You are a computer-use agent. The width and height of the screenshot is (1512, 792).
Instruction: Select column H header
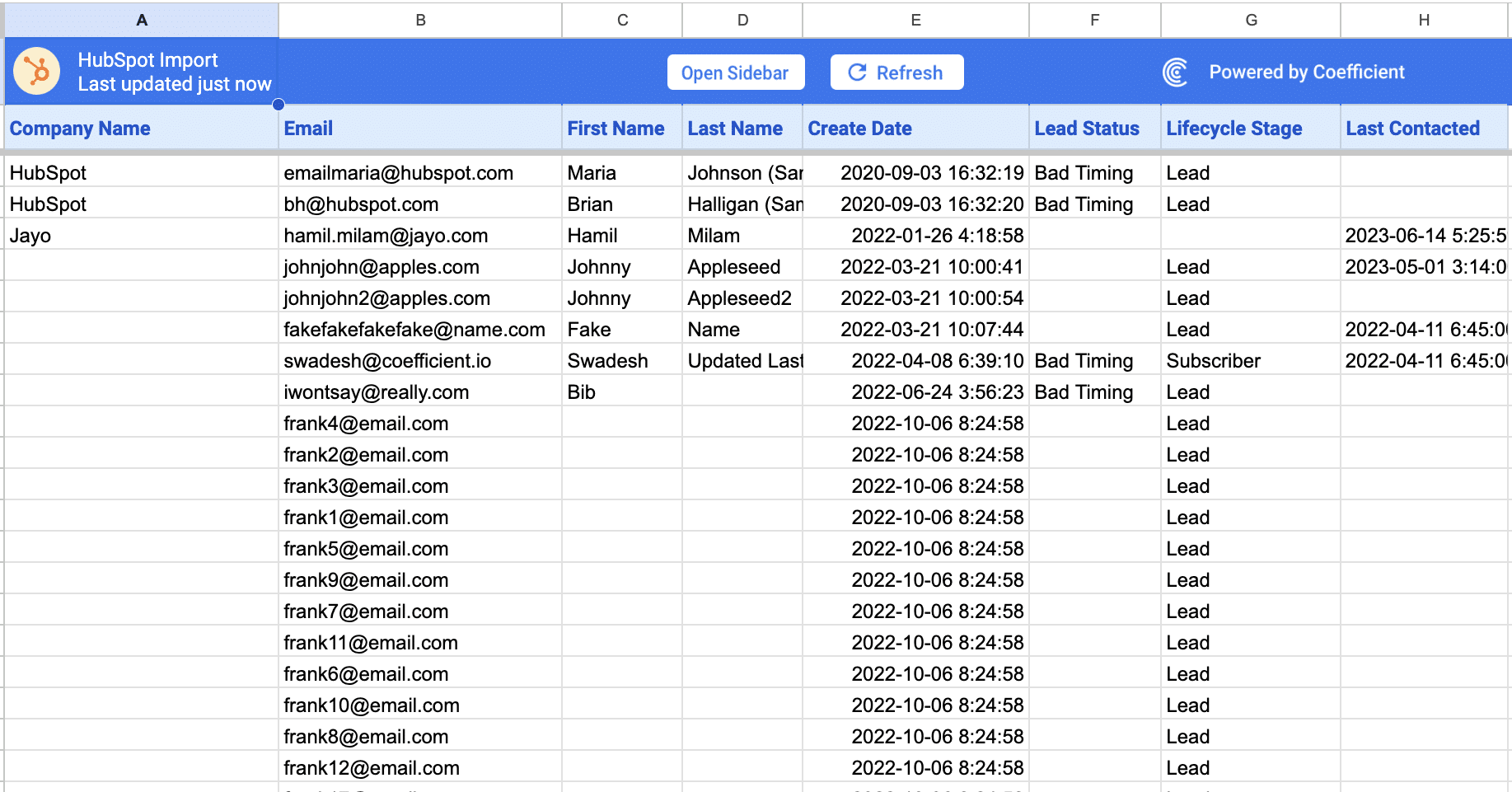(x=1423, y=20)
